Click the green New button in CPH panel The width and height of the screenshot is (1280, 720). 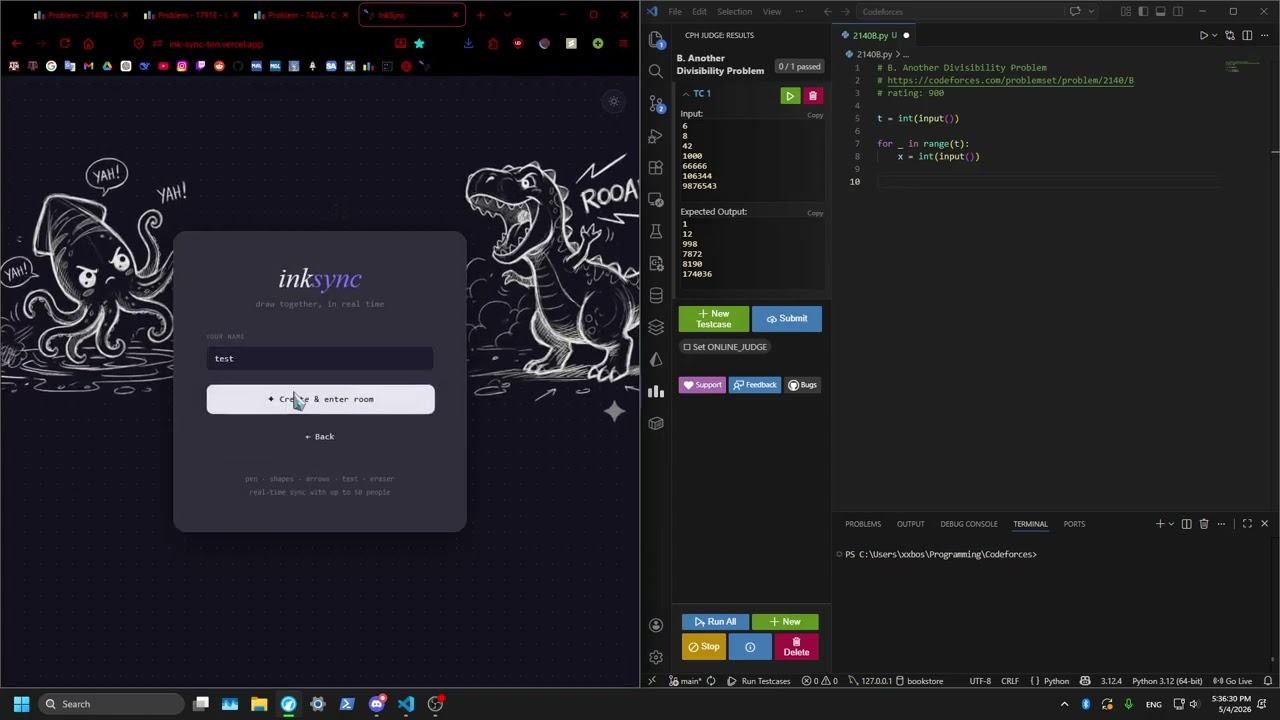[784, 622]
